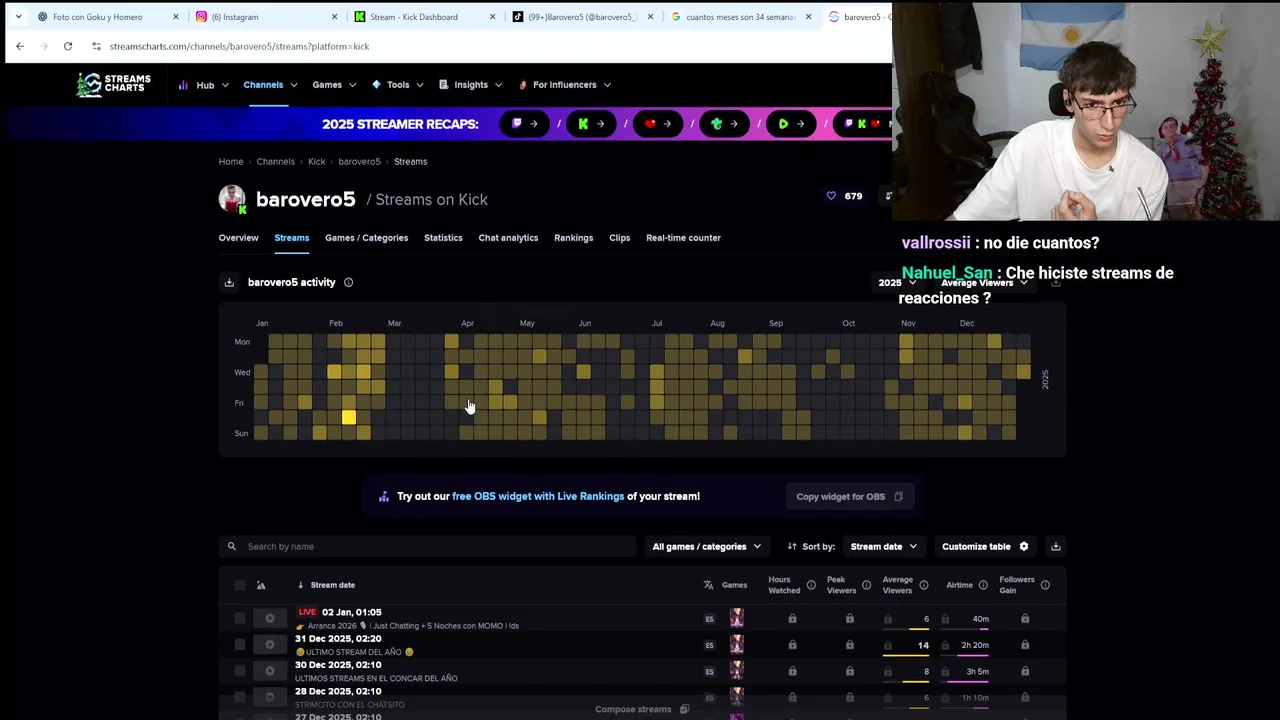Screen dimensions: 1280x720
Task: Switch to the Foto con Goku y Homero tab
Action: tap(98, 17)
